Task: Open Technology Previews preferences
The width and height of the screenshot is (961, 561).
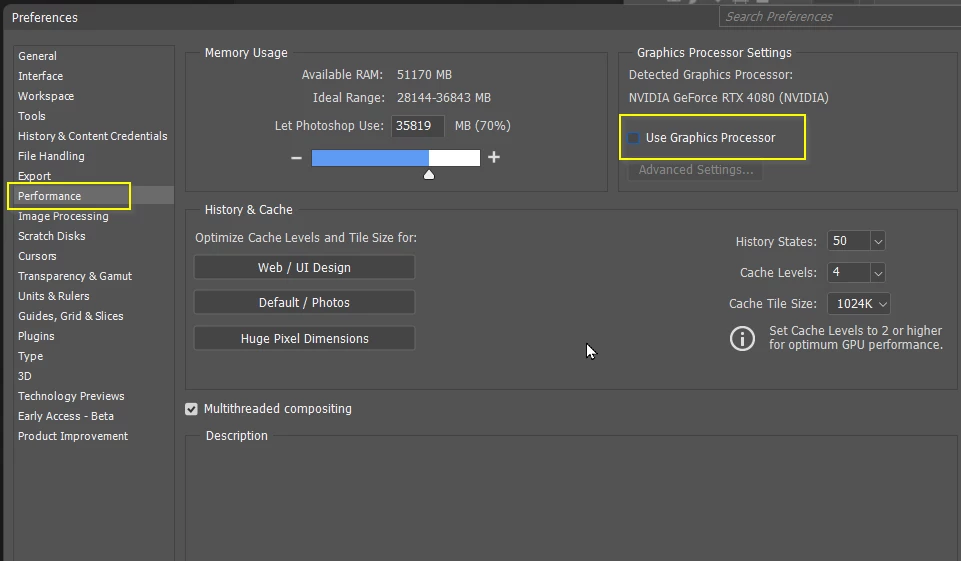Action: coord(71,397)
